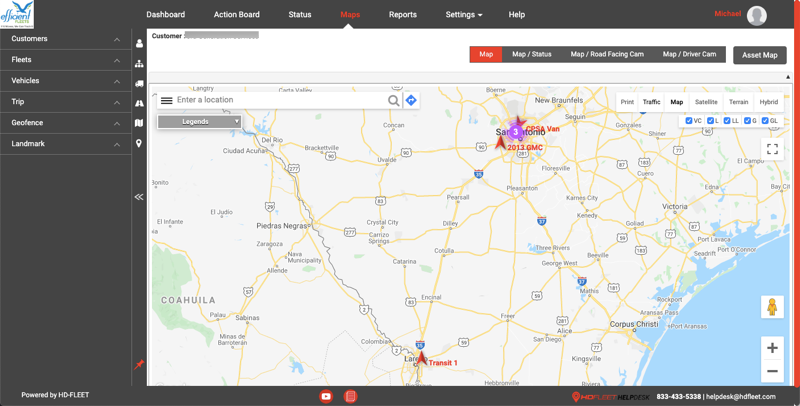Uncheck the GL checkbox

(765, 121)
